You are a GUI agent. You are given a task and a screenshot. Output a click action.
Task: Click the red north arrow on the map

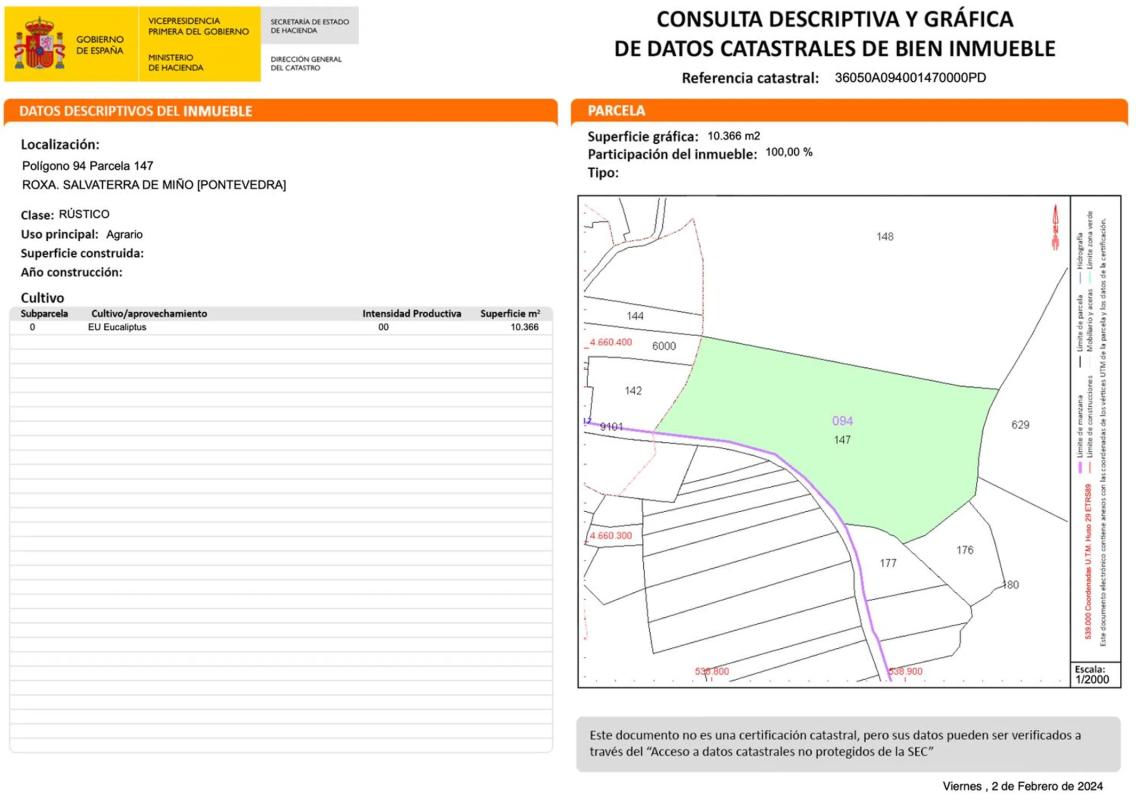(x=1054, y=226)
